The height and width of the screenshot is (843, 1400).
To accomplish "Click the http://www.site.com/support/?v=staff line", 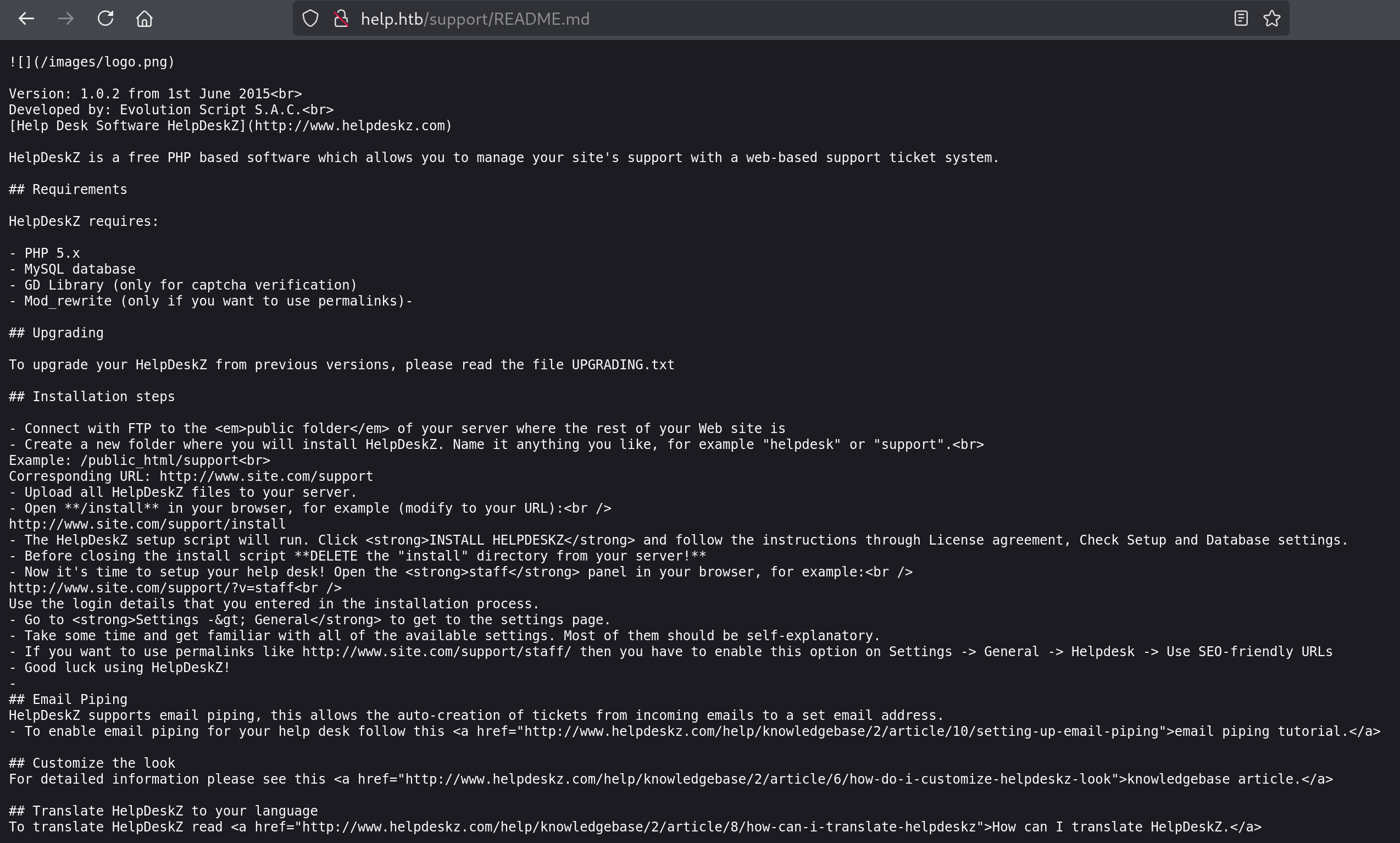I will pyautogui.click(x=175, y=587).
